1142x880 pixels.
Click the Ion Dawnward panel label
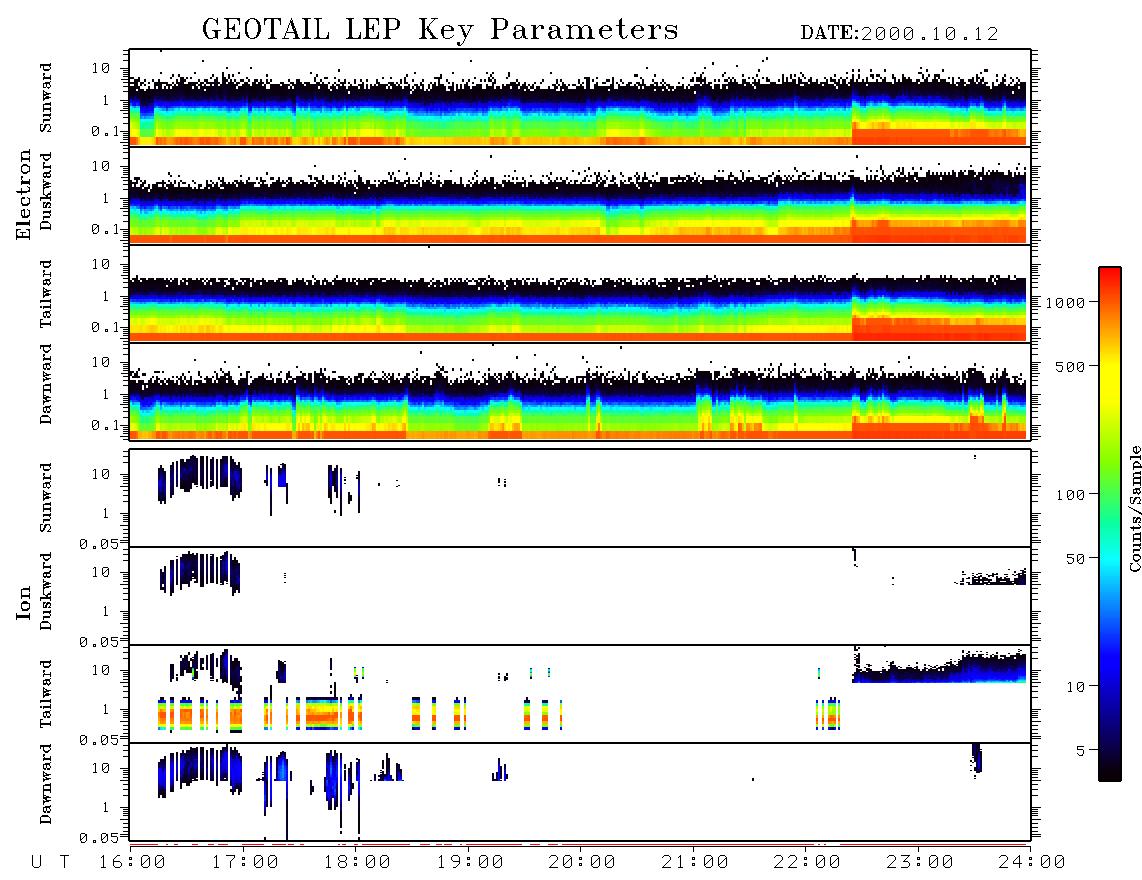pyautogui.click(x=46, y=784)
